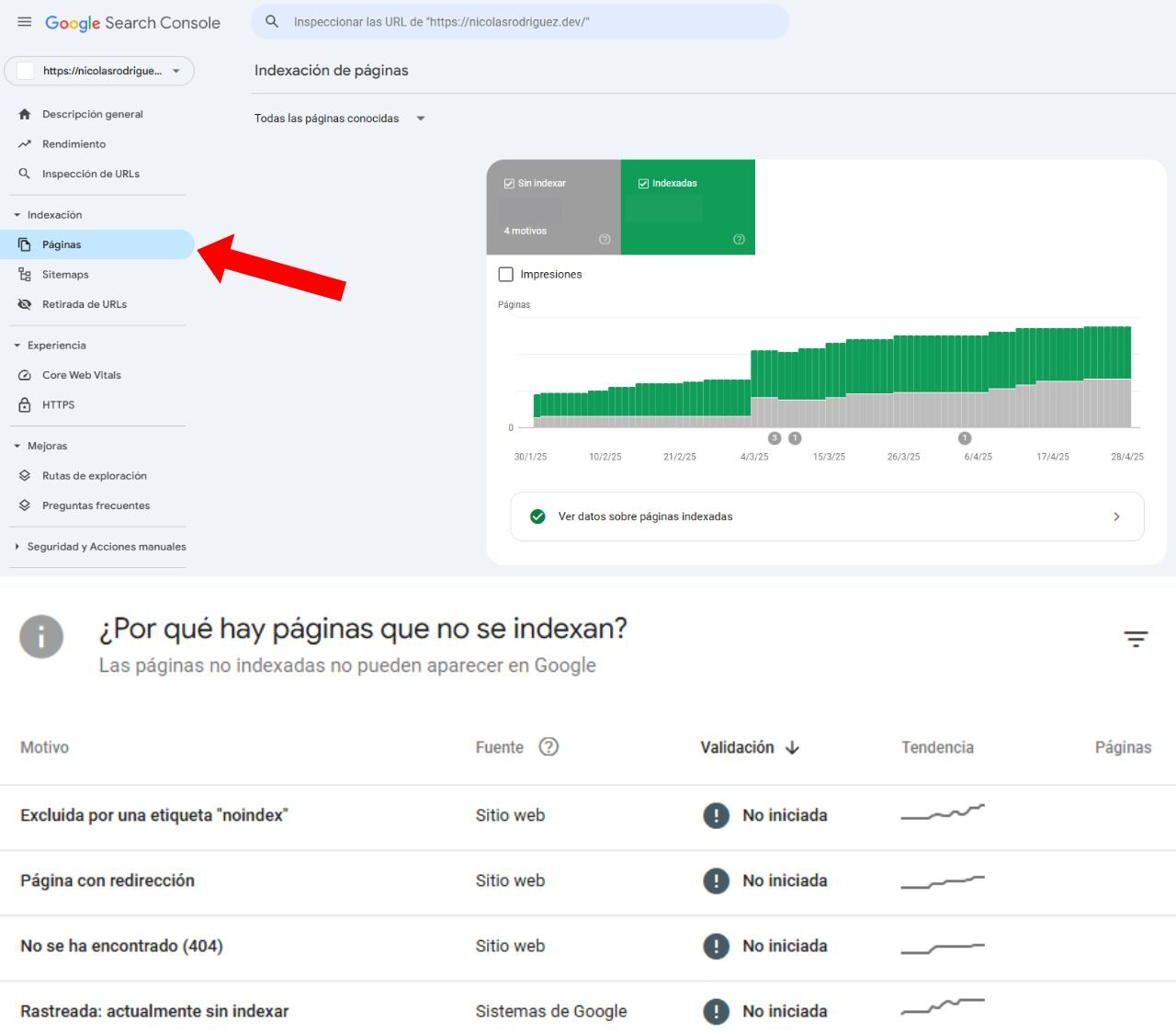This screenshot has height=1033, width=1176.
Task: Click the trend icon beside Rendimiento
Action: pyautogui.click(x=25, y=144)
